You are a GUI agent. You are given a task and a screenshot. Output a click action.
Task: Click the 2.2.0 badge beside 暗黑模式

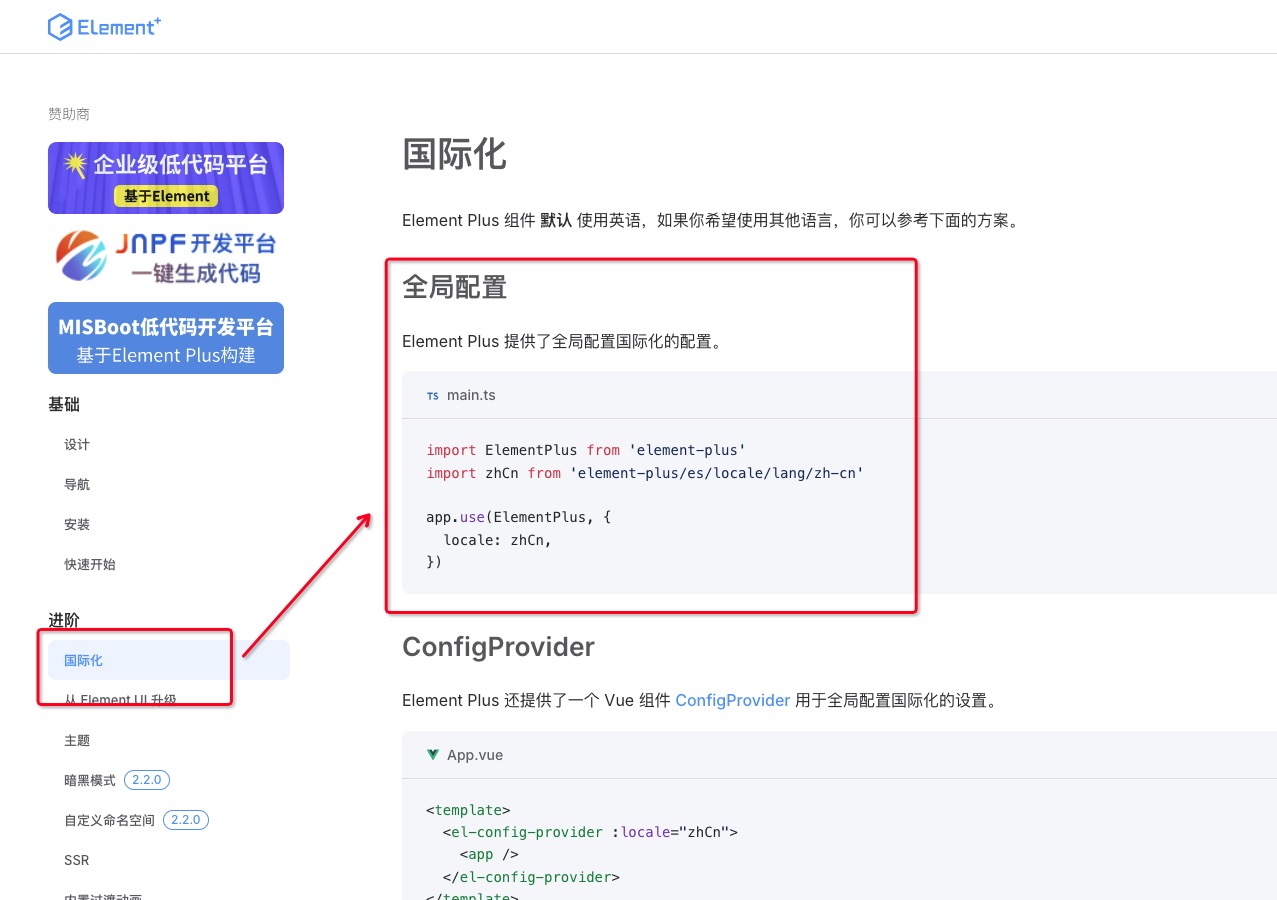pyautogui.click(x=147, y=780)
